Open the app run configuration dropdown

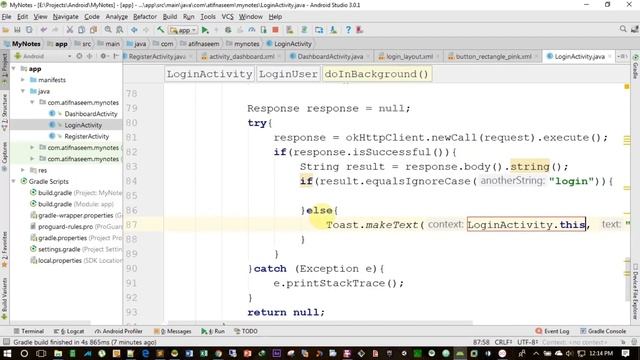click(183, 30)
